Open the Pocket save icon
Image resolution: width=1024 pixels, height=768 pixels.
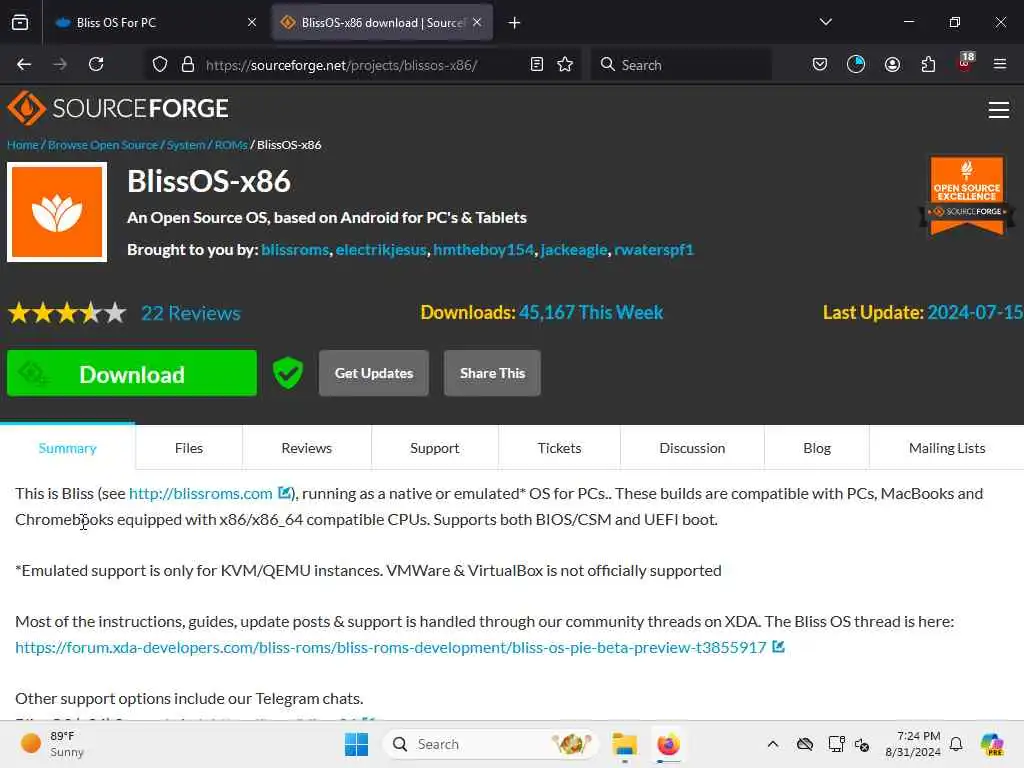pos(820,64)
